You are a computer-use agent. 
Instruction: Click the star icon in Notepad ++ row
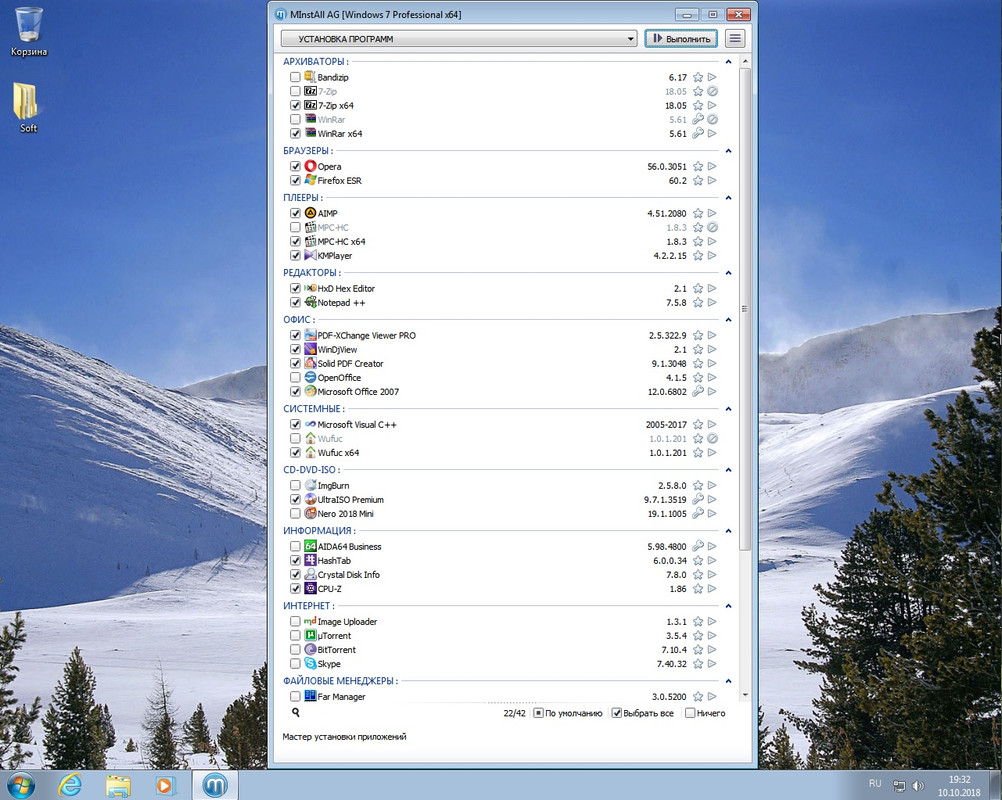tap(698, 303)
